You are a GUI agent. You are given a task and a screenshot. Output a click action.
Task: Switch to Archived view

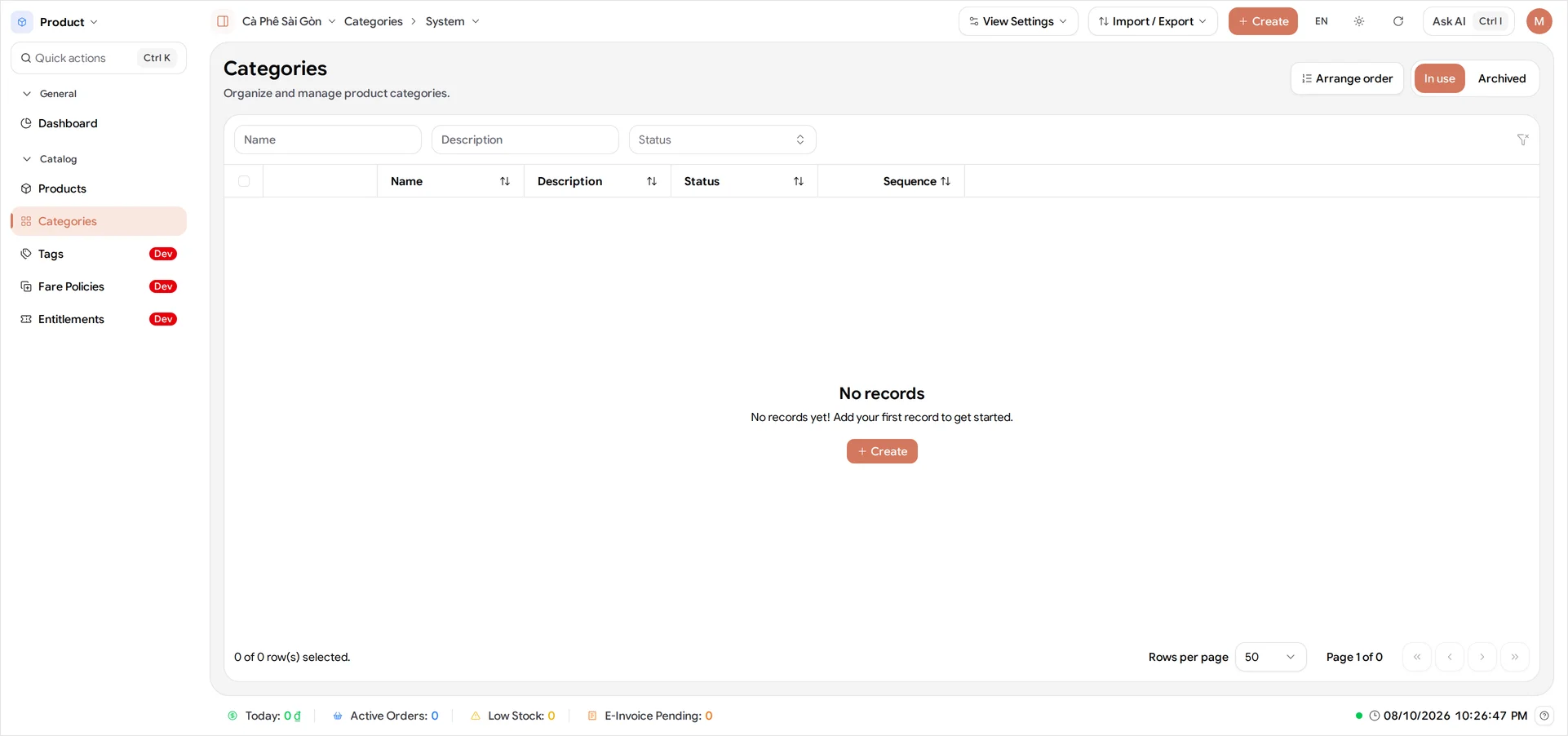1501,78
